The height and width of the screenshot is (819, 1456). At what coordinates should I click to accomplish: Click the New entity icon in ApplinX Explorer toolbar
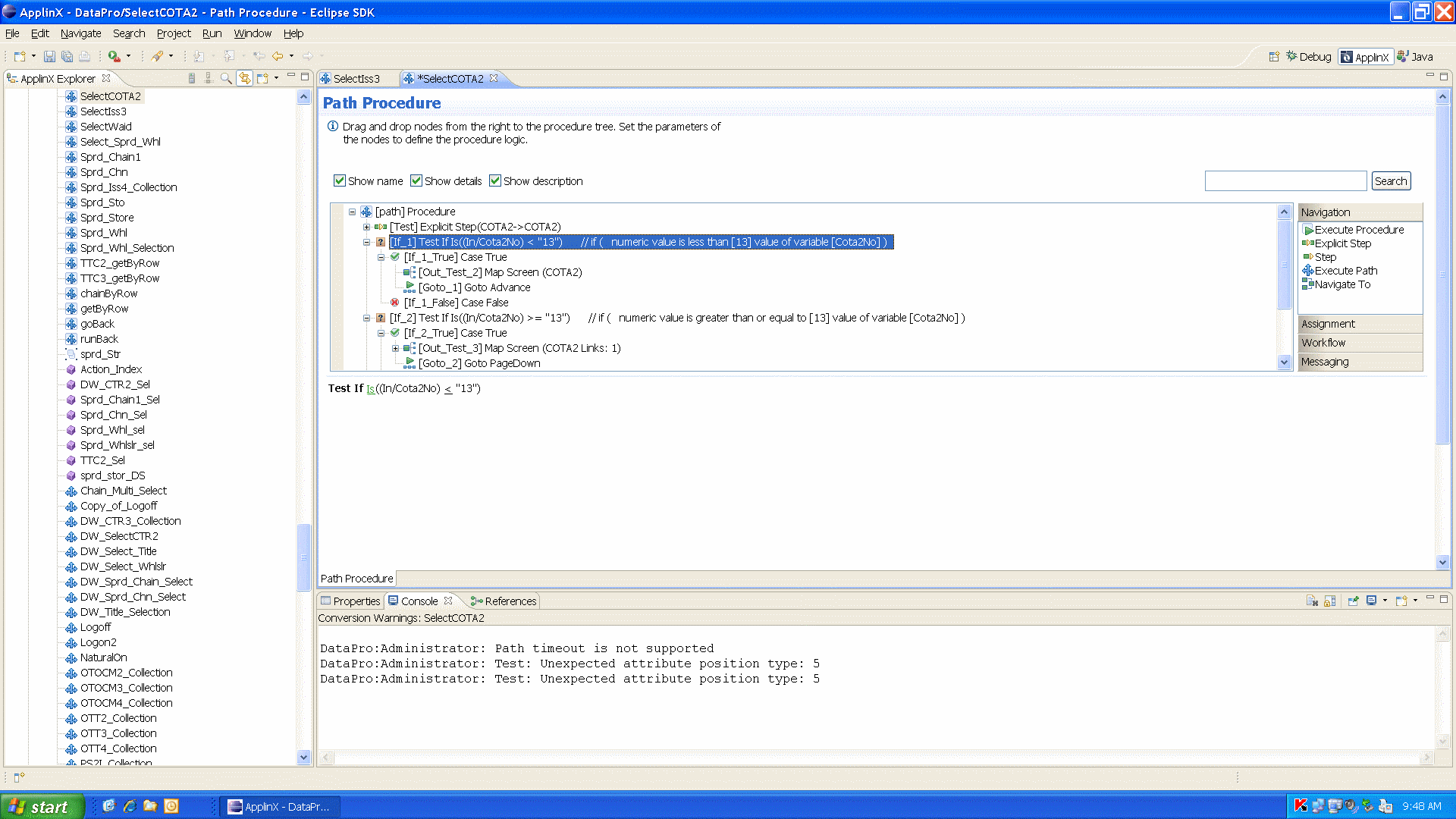tap(262, 78)
